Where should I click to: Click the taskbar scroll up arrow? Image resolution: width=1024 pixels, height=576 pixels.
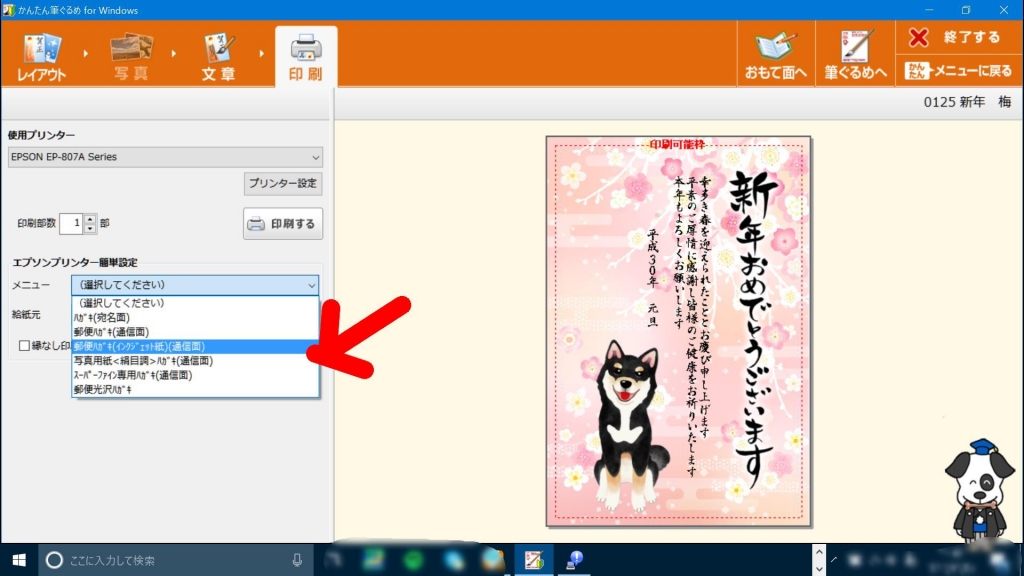point(819,552)
